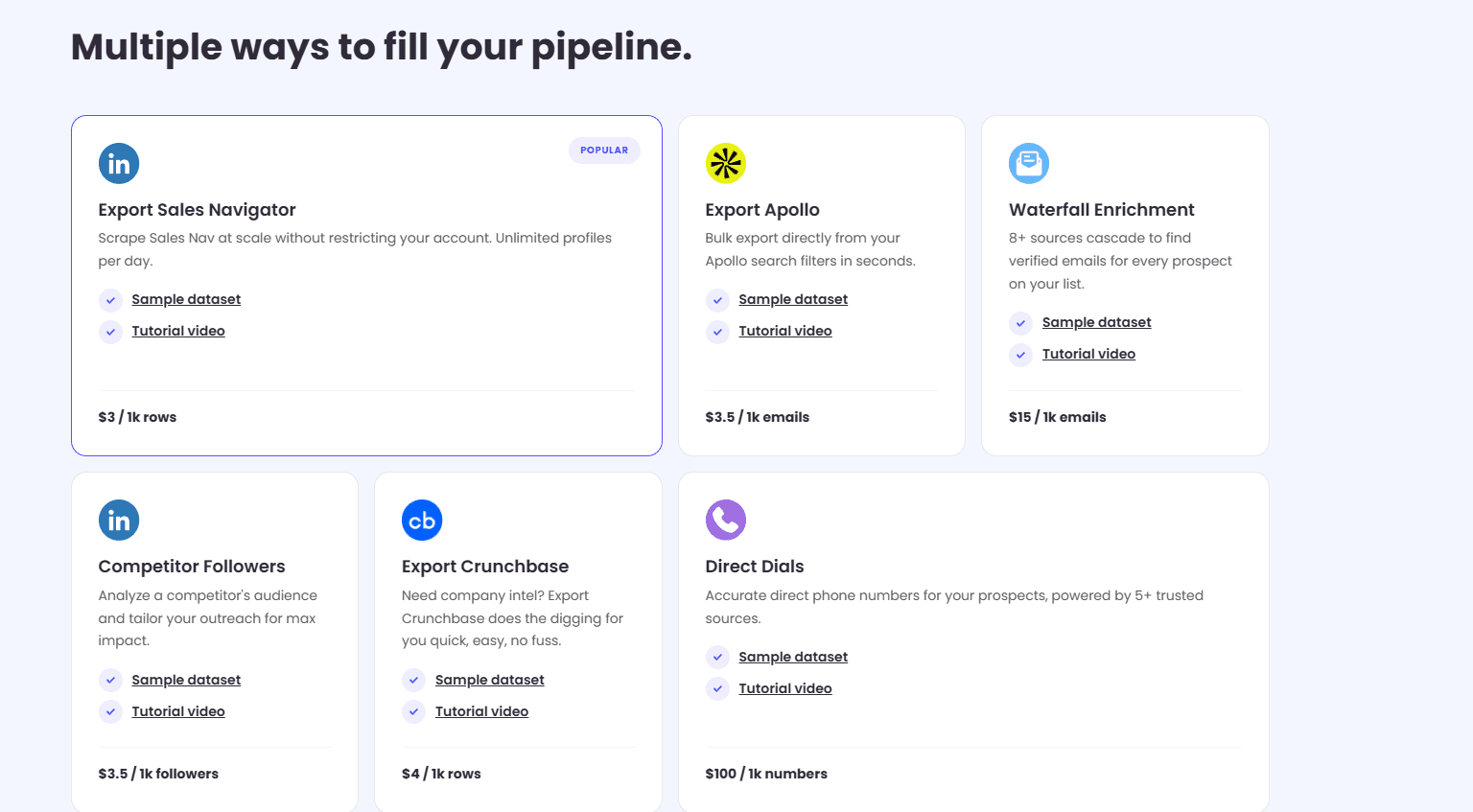Click the LinkedIn icon above Export Sales Navigator
Image resolution: width=1473 pixels, height=812 pixels.
pos(119,163)
